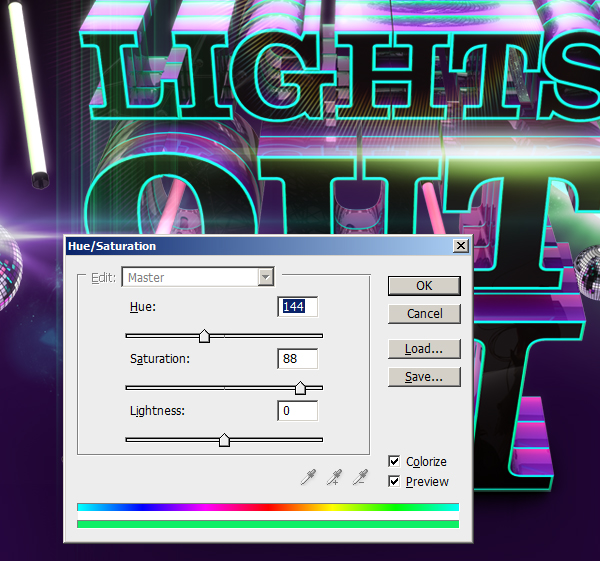Click the Saturation value field
Image resolution: width=600 pixels, height=561 pixels.
tap(297, 359)
